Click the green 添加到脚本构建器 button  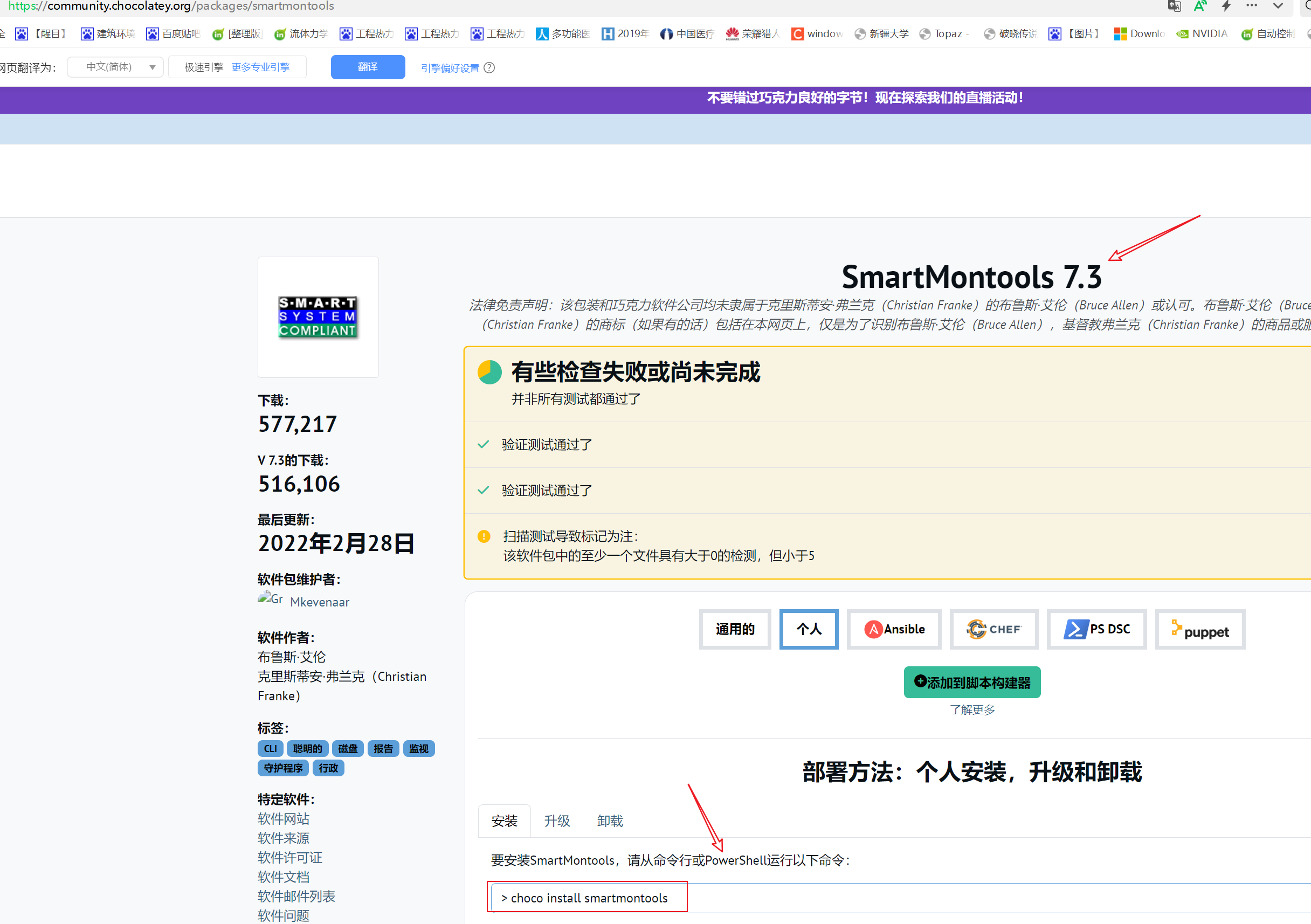(x=972, y=682)
